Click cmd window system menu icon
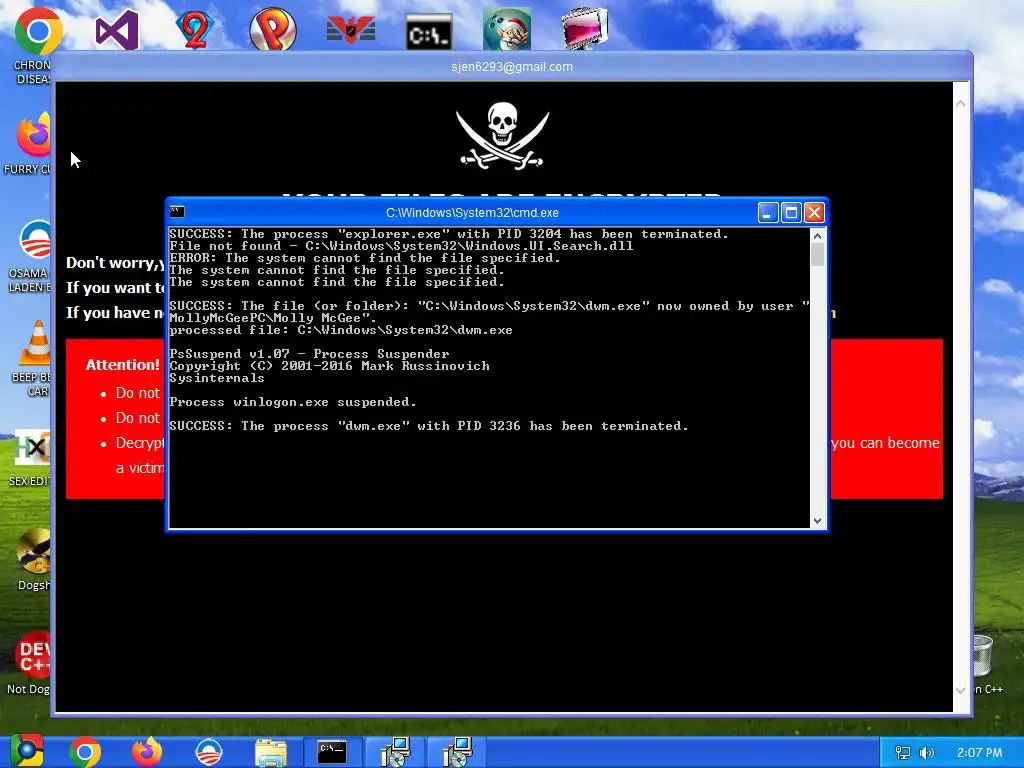This screenshot has width=1024, height=768. (x=177, y=212)
